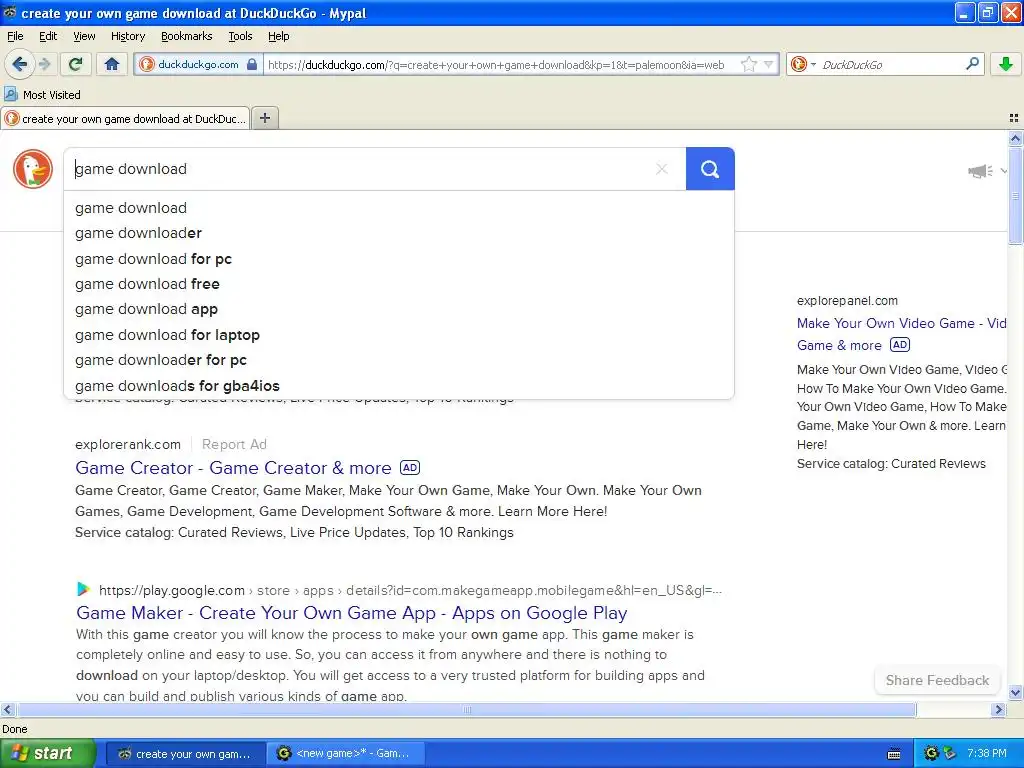Click the Report Ad link

[234, 444]
